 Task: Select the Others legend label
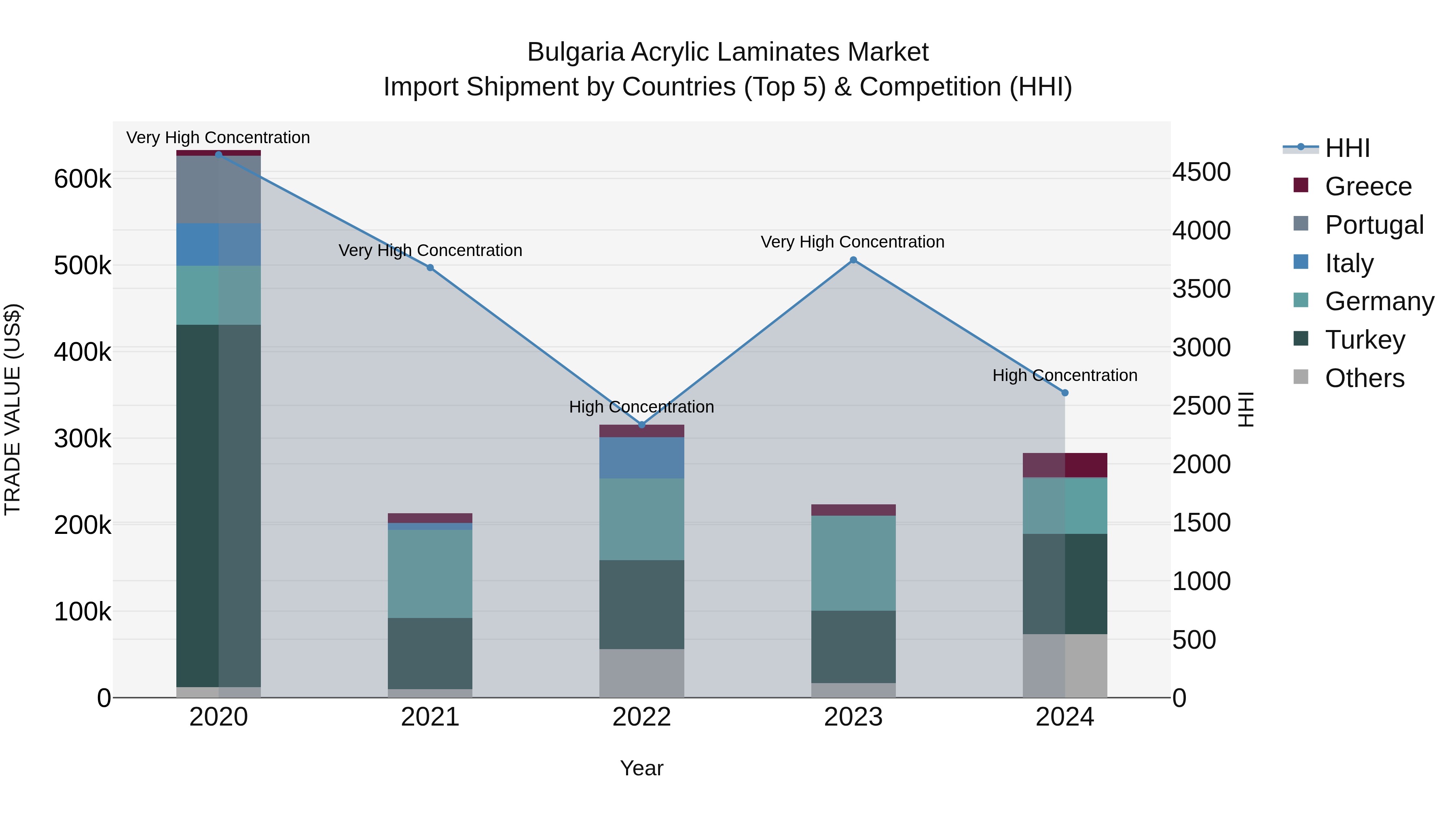(1365, 378)
